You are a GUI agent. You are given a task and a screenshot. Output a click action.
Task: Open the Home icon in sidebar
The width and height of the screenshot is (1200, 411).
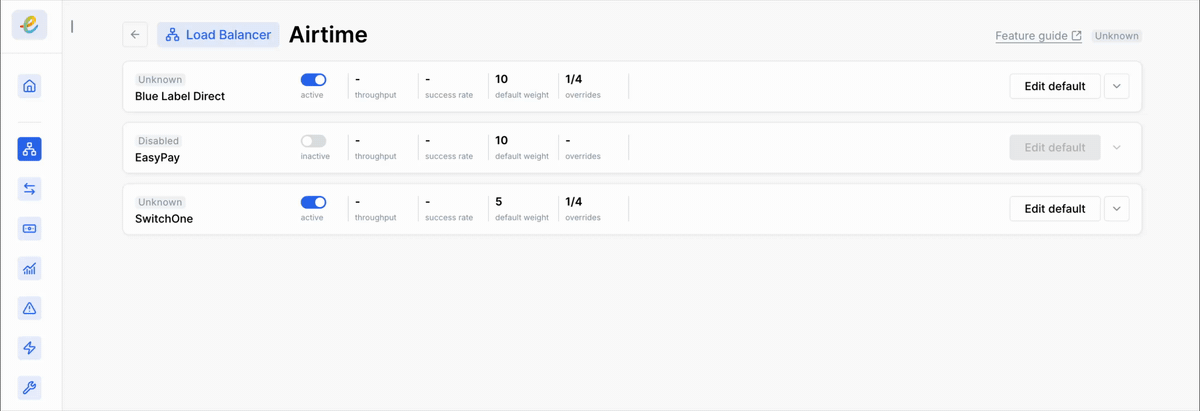[30, 86]
